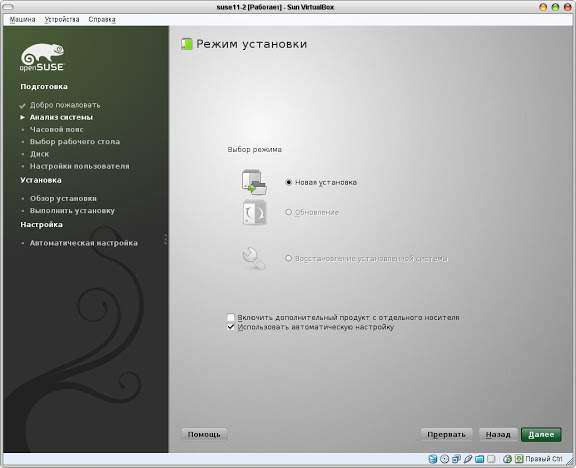Viewport: 576px width, 468px height.
Task: Open the Машина menu
Action: click(x=22, y=19)
